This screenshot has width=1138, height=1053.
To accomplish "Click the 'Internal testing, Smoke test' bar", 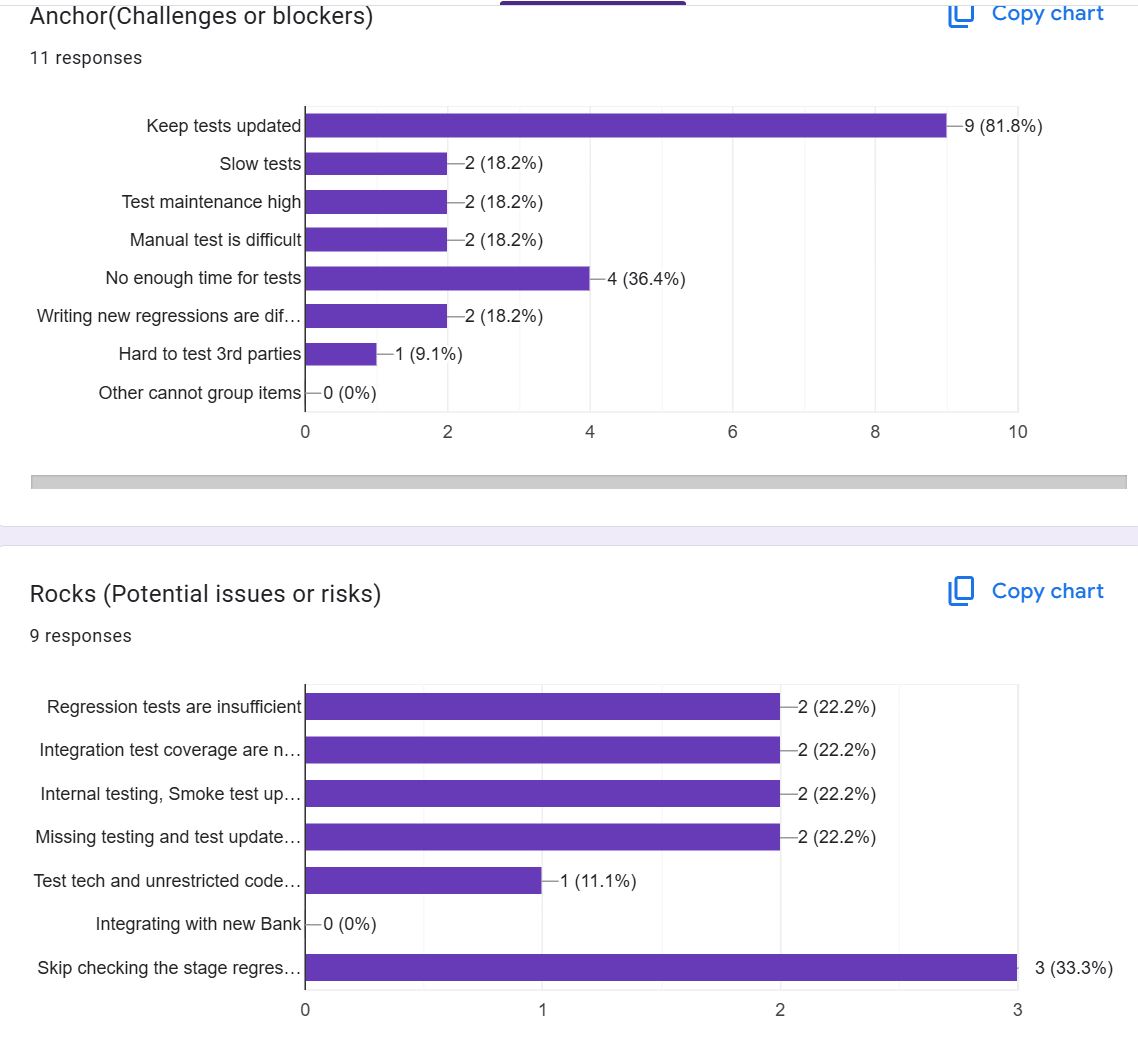I will click(x=542, y=794).
